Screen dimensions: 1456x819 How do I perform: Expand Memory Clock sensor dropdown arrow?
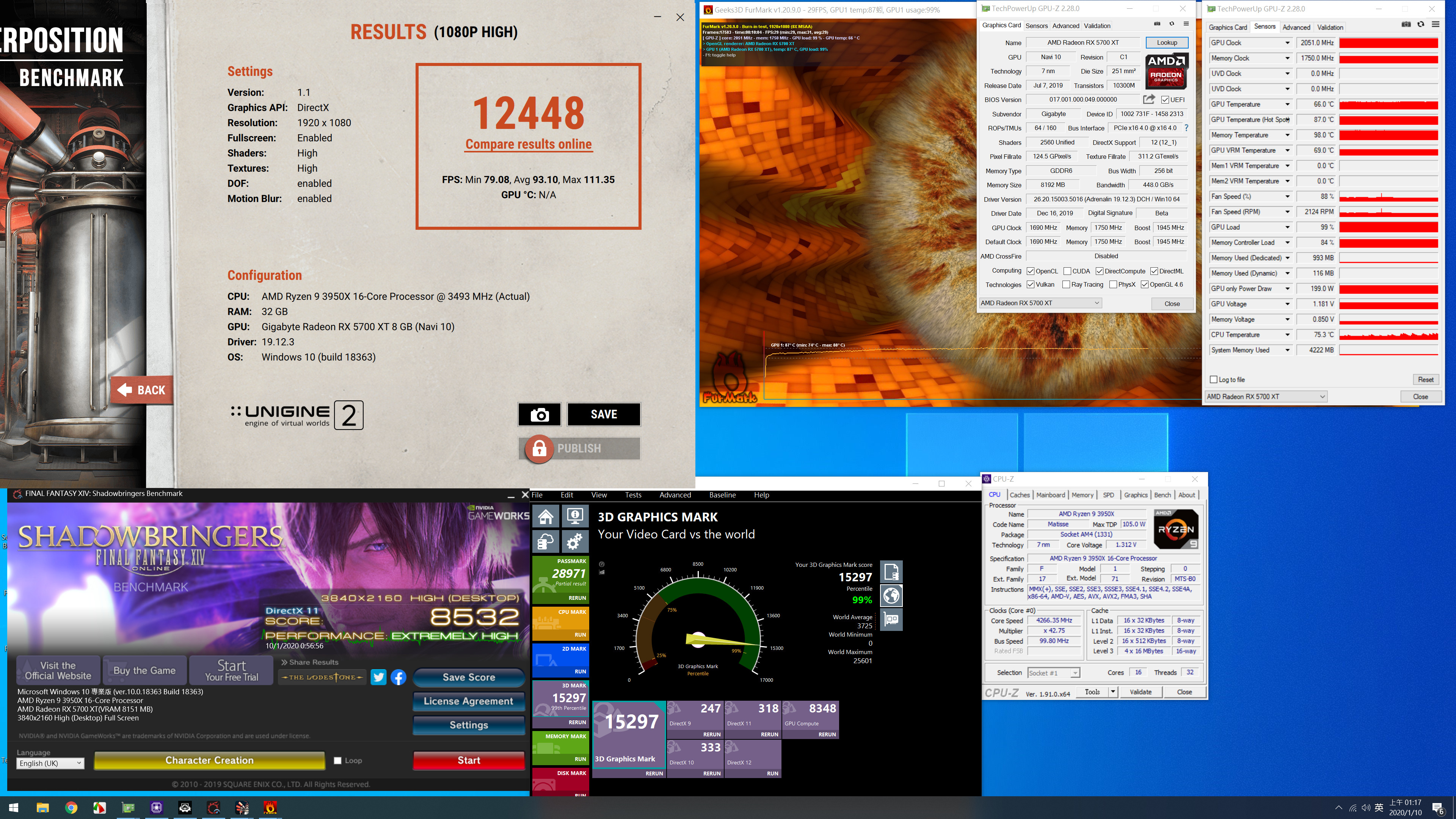pos(1288,58)
